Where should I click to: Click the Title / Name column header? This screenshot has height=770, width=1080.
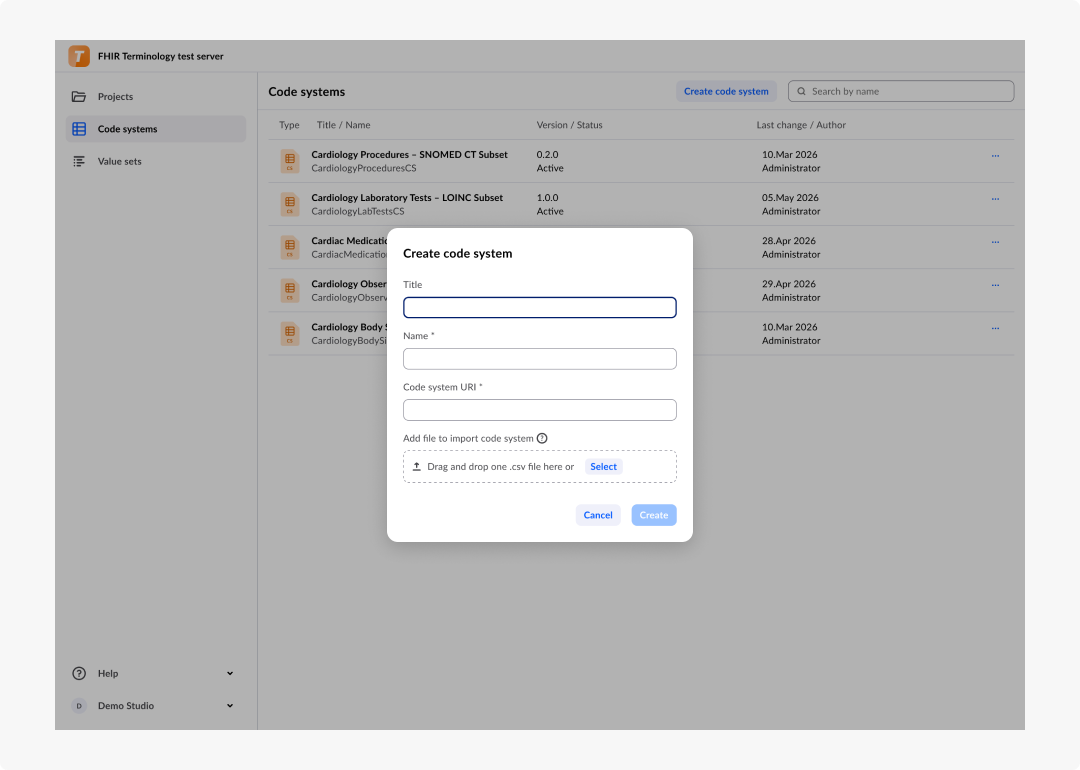point(343,125)
